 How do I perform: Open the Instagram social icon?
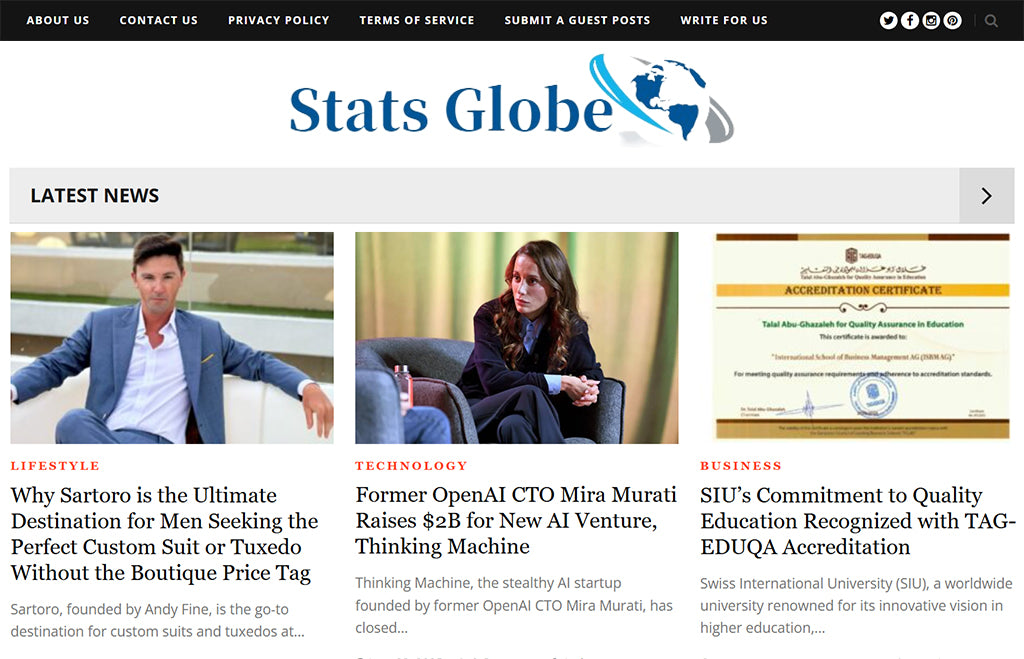click(931, 21)
